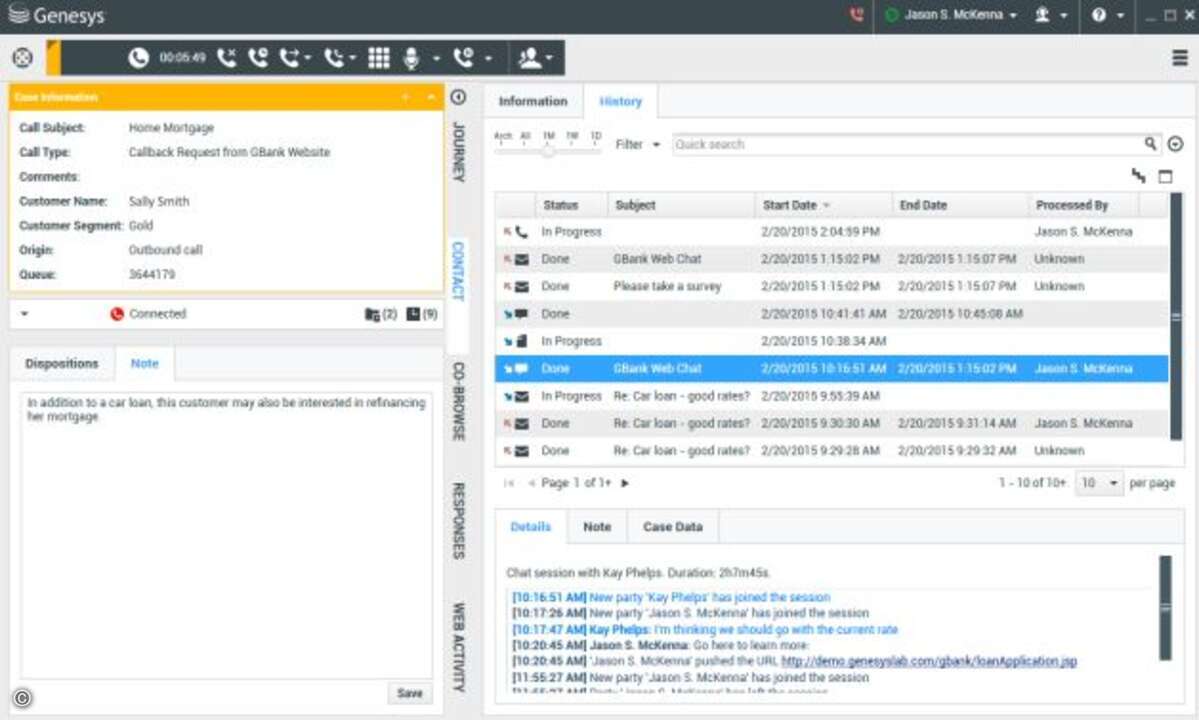Viewport: 1199px width, 720px height.
Task: Open the pushed loanApplication.jsp URL link
Action: pos(929,662)
